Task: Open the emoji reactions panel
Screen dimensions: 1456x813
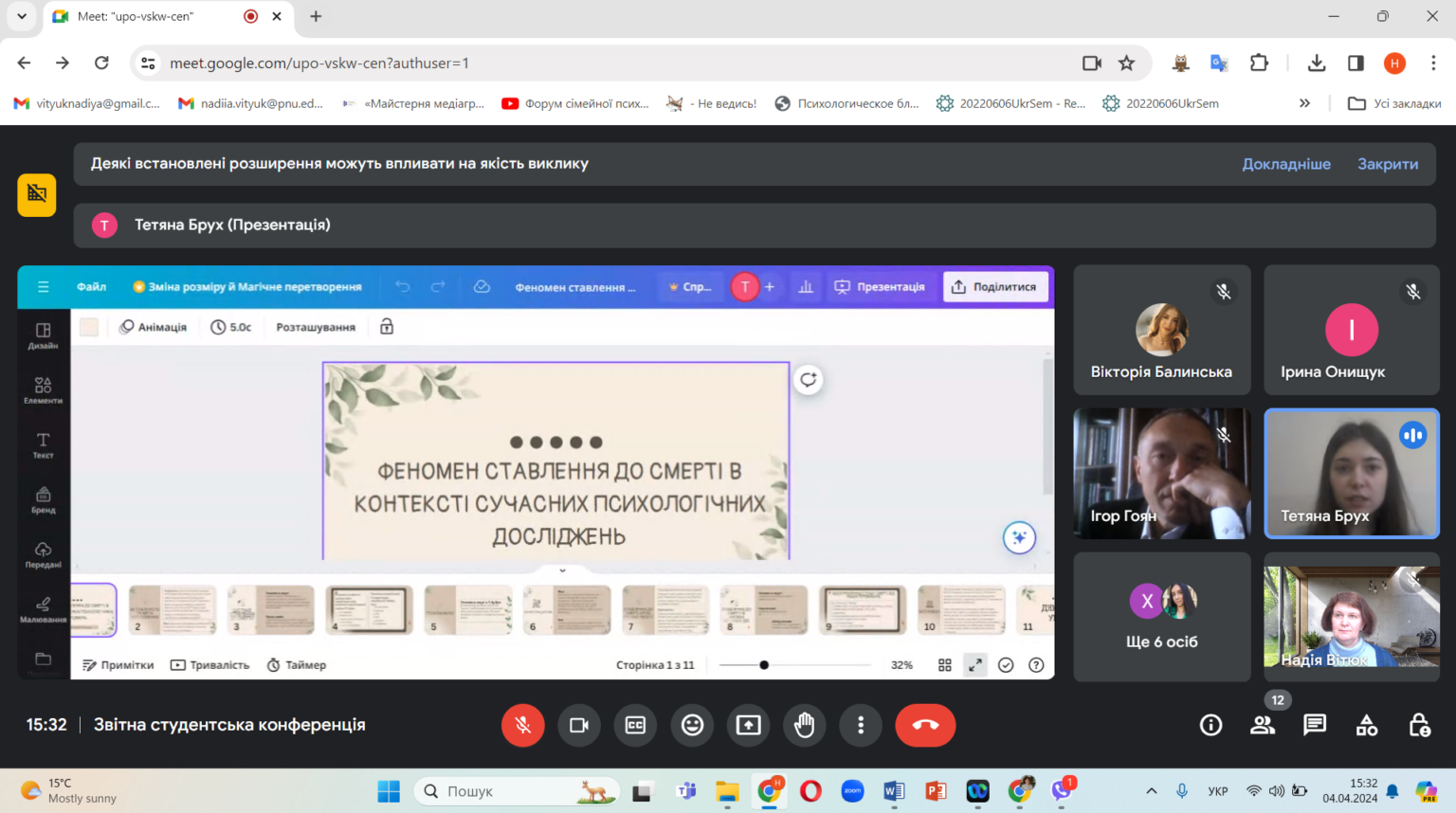Action: pos(693,725)
